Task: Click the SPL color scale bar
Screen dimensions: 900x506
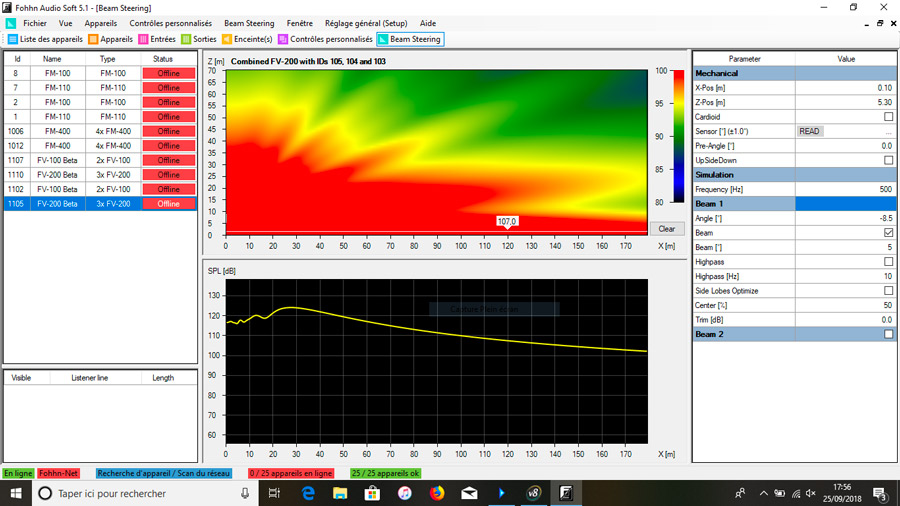Action: [678, 136]
